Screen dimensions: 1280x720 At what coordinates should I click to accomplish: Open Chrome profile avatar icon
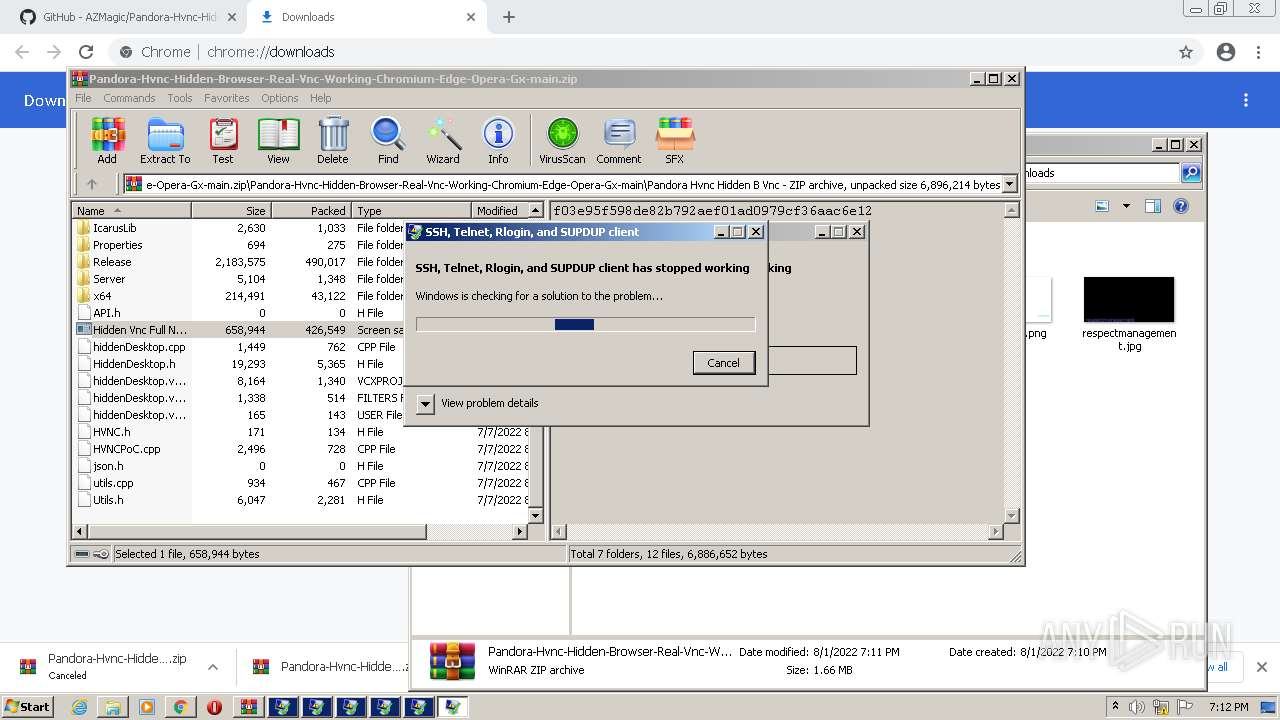(x=1226, y=52)
